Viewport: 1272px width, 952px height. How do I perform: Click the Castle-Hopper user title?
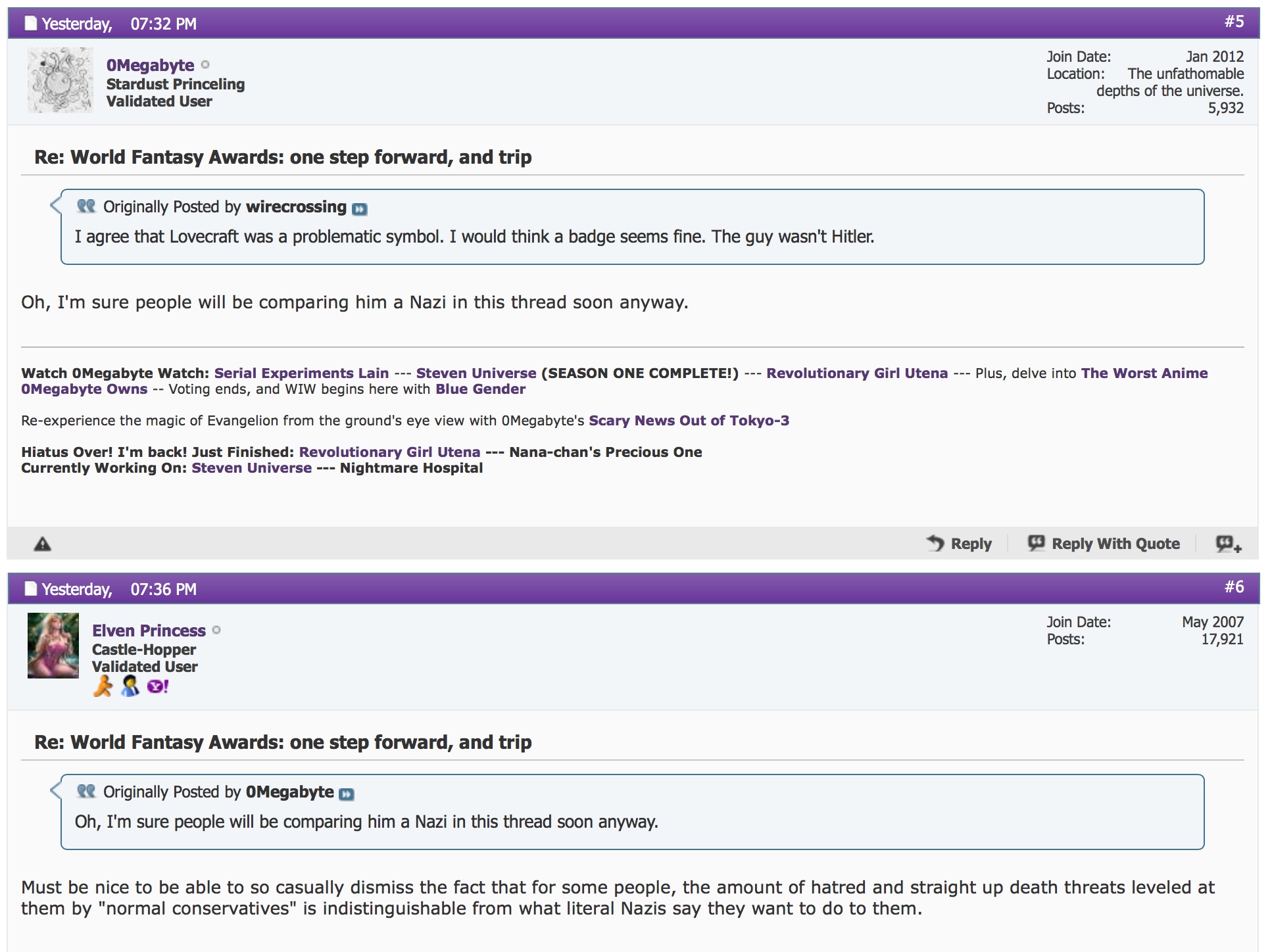(144, 650)
